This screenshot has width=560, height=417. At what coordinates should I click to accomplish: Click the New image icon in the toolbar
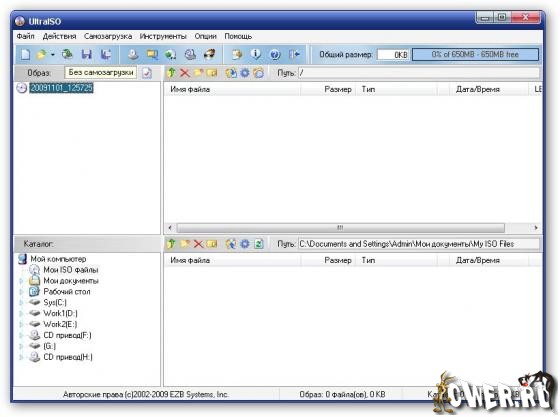[25, 54]
